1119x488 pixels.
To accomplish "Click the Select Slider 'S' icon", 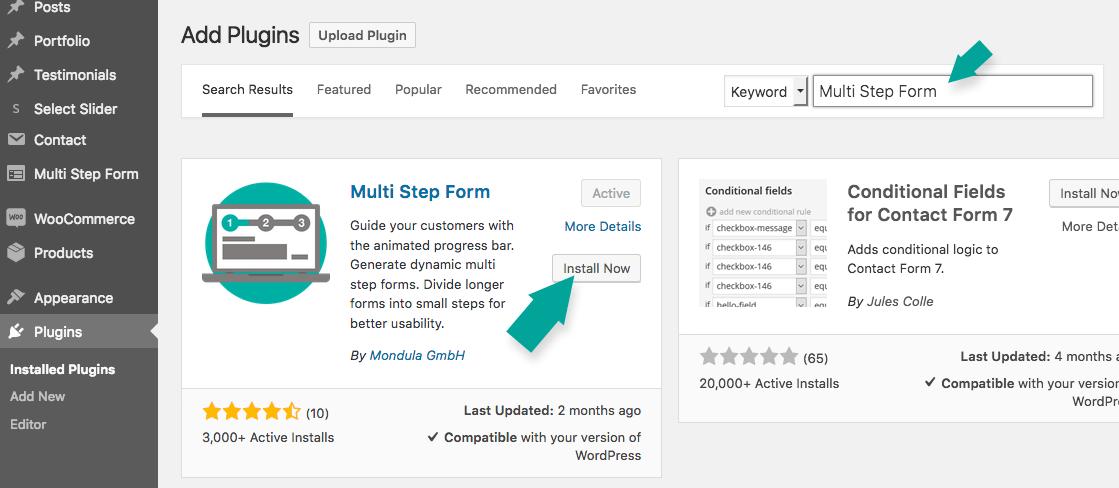I will pyautogui.click(x=16, y=109).
